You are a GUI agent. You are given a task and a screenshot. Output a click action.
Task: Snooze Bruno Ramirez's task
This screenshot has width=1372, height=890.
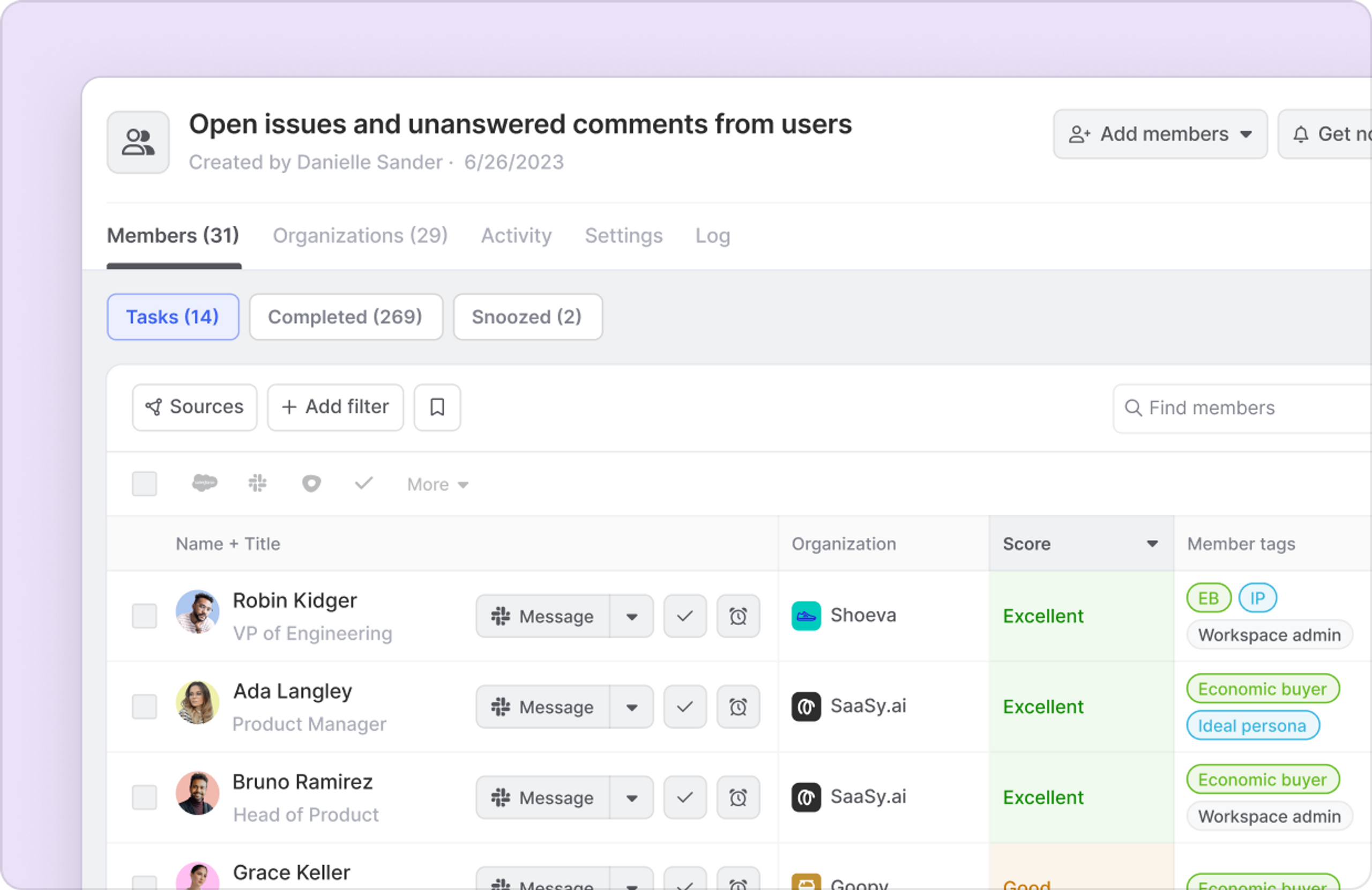738,797
